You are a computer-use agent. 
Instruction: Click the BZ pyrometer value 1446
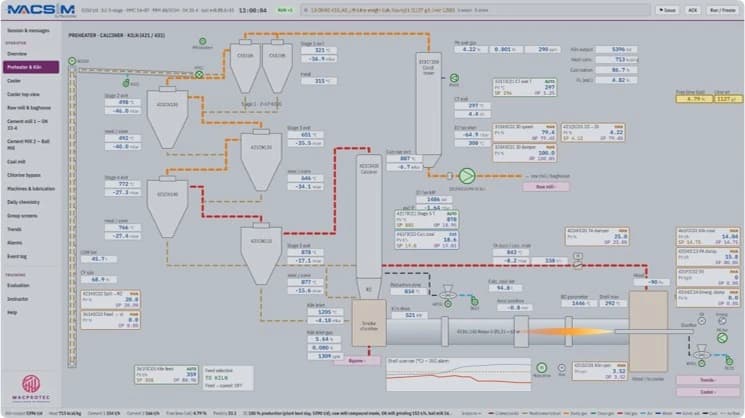tap(578, 303)
